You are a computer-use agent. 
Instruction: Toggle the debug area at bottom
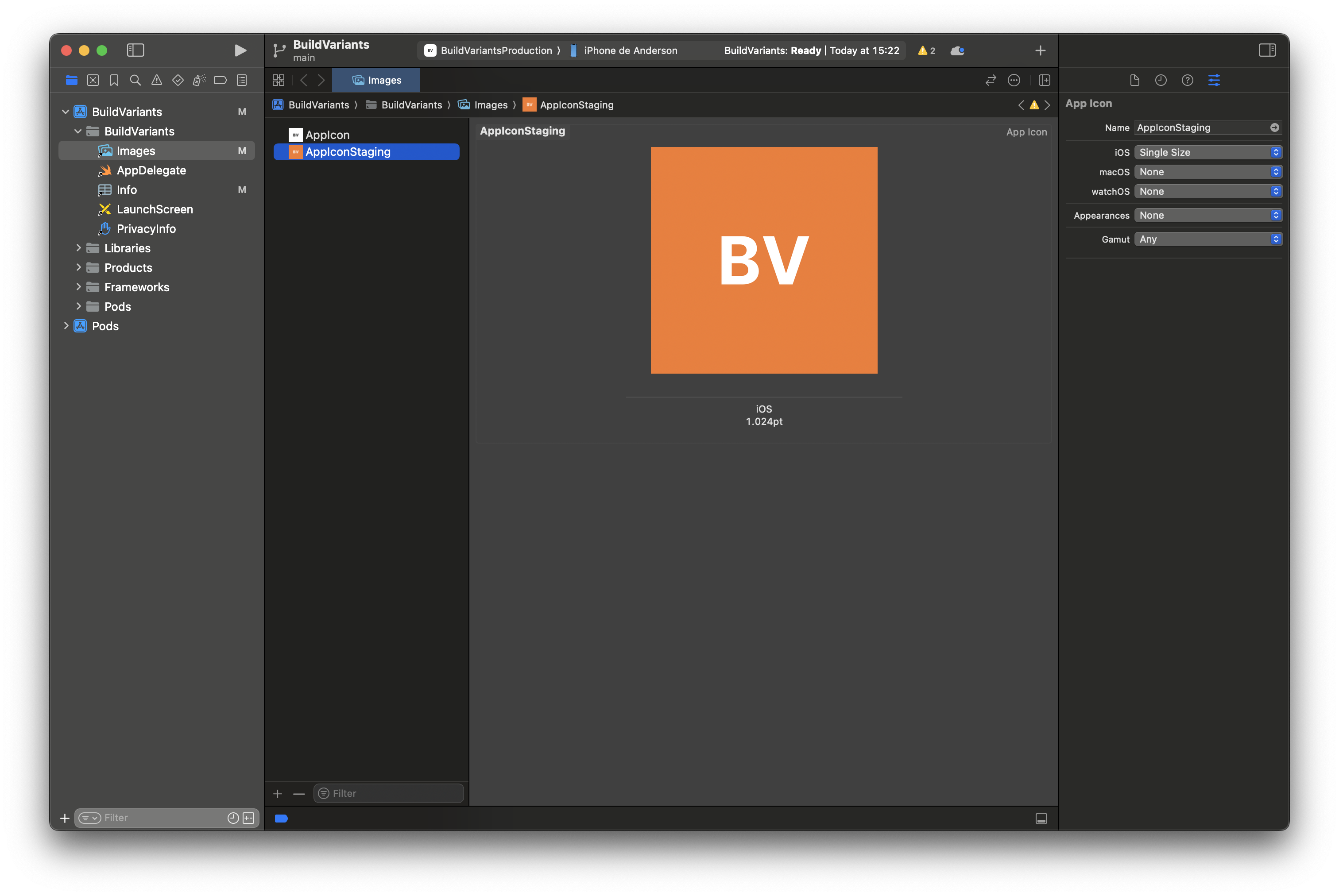pos(1041,818)
